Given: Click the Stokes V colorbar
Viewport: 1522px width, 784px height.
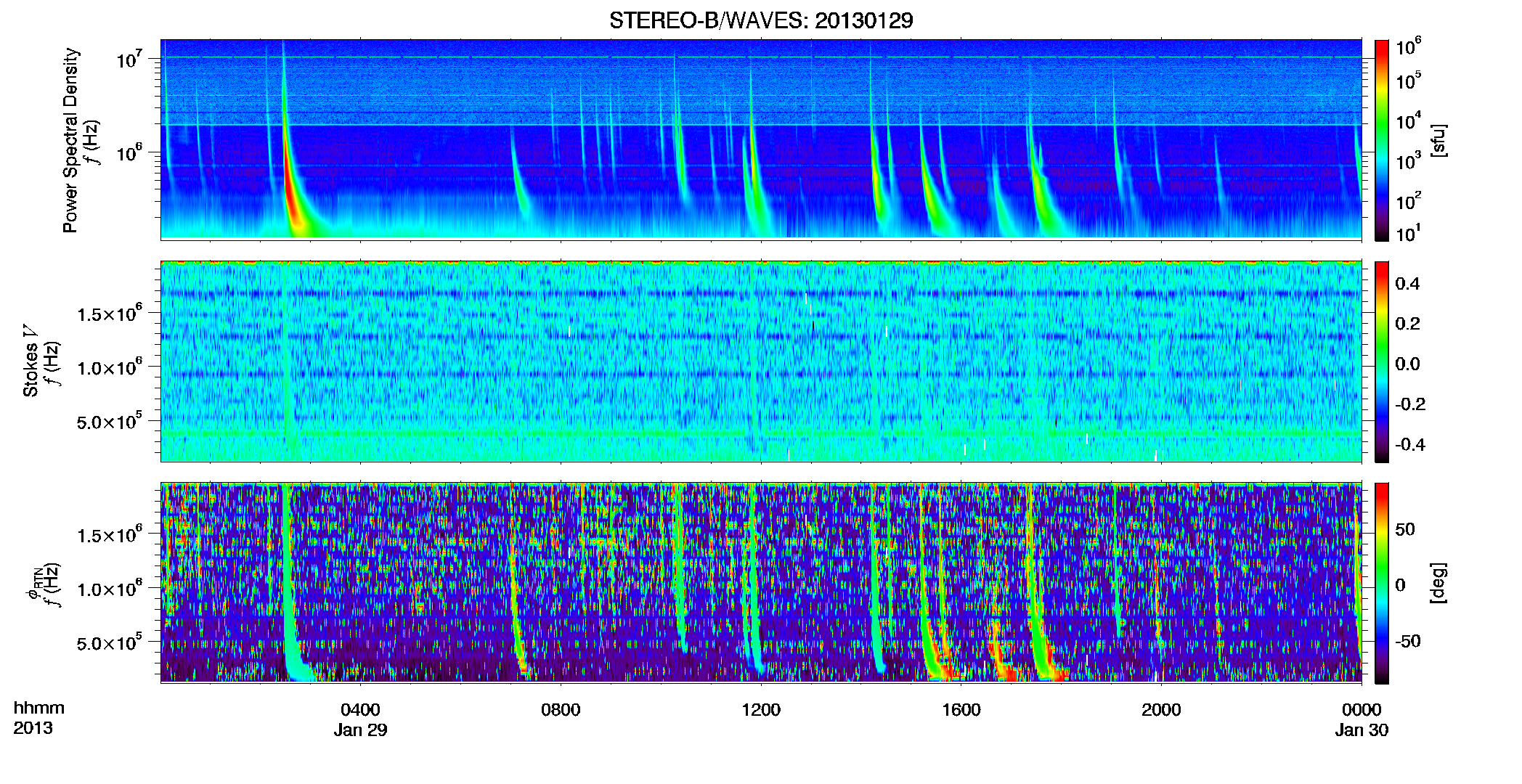Looking at the screenshot, I should point(1382,362).
